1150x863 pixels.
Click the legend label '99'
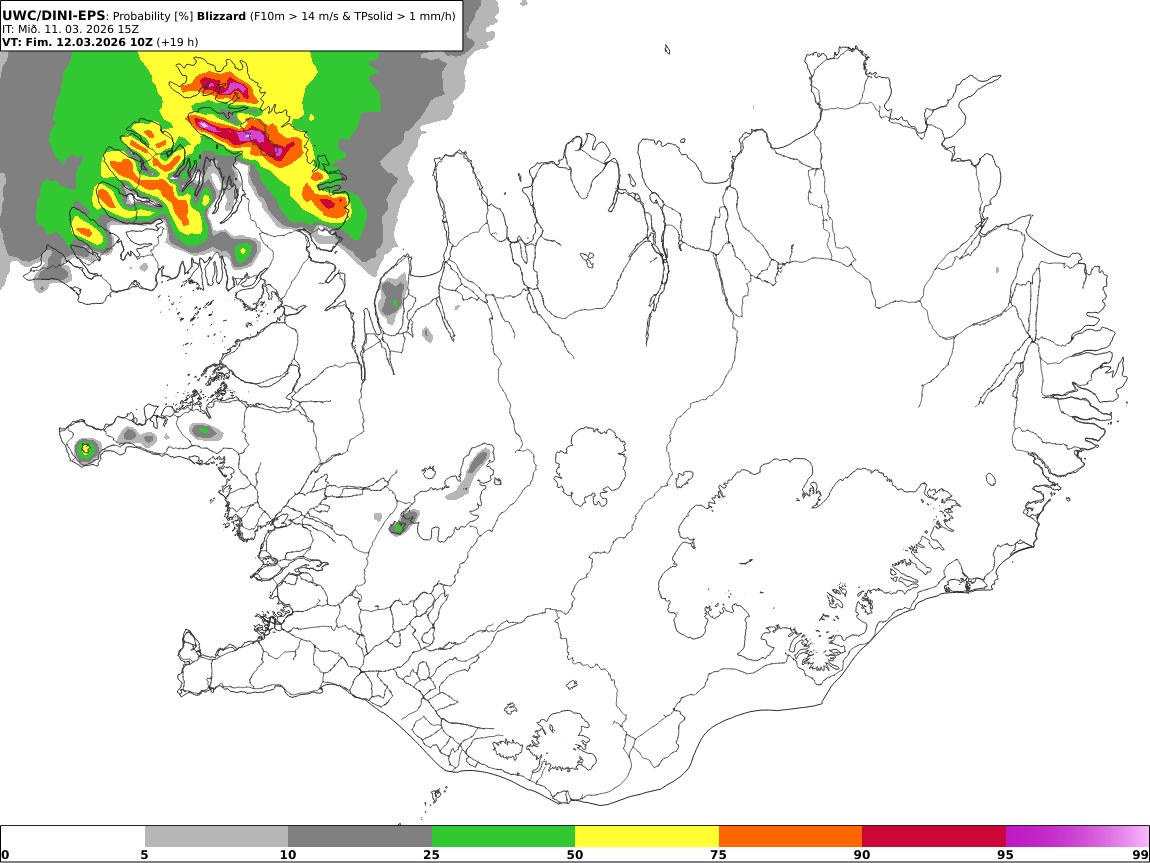click(x=1140, y=855)
